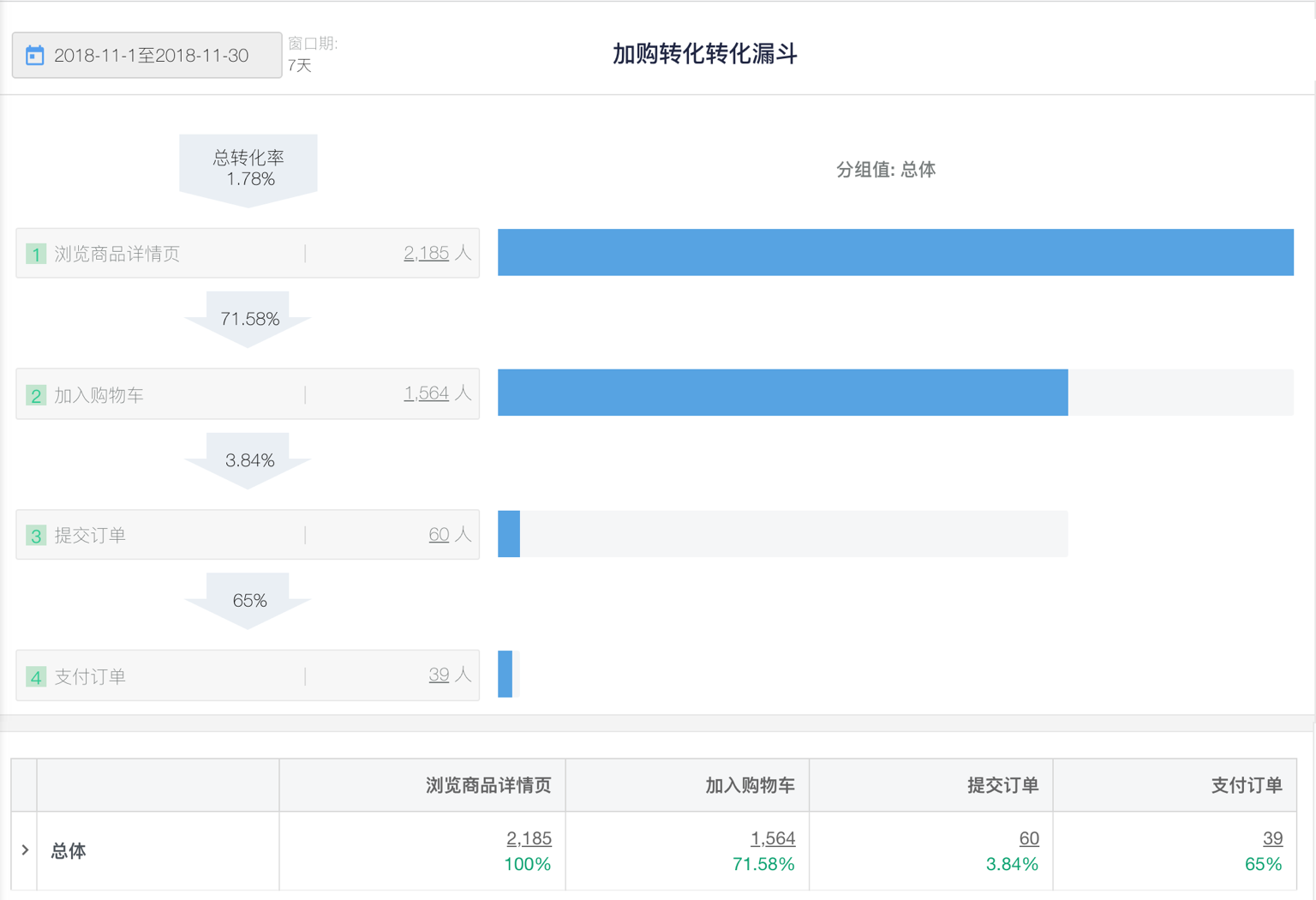Click step number 4 badge for 支付订单
Viewport: 1316px width, 900px height.
pyautogui.click(x=36, y=677)
